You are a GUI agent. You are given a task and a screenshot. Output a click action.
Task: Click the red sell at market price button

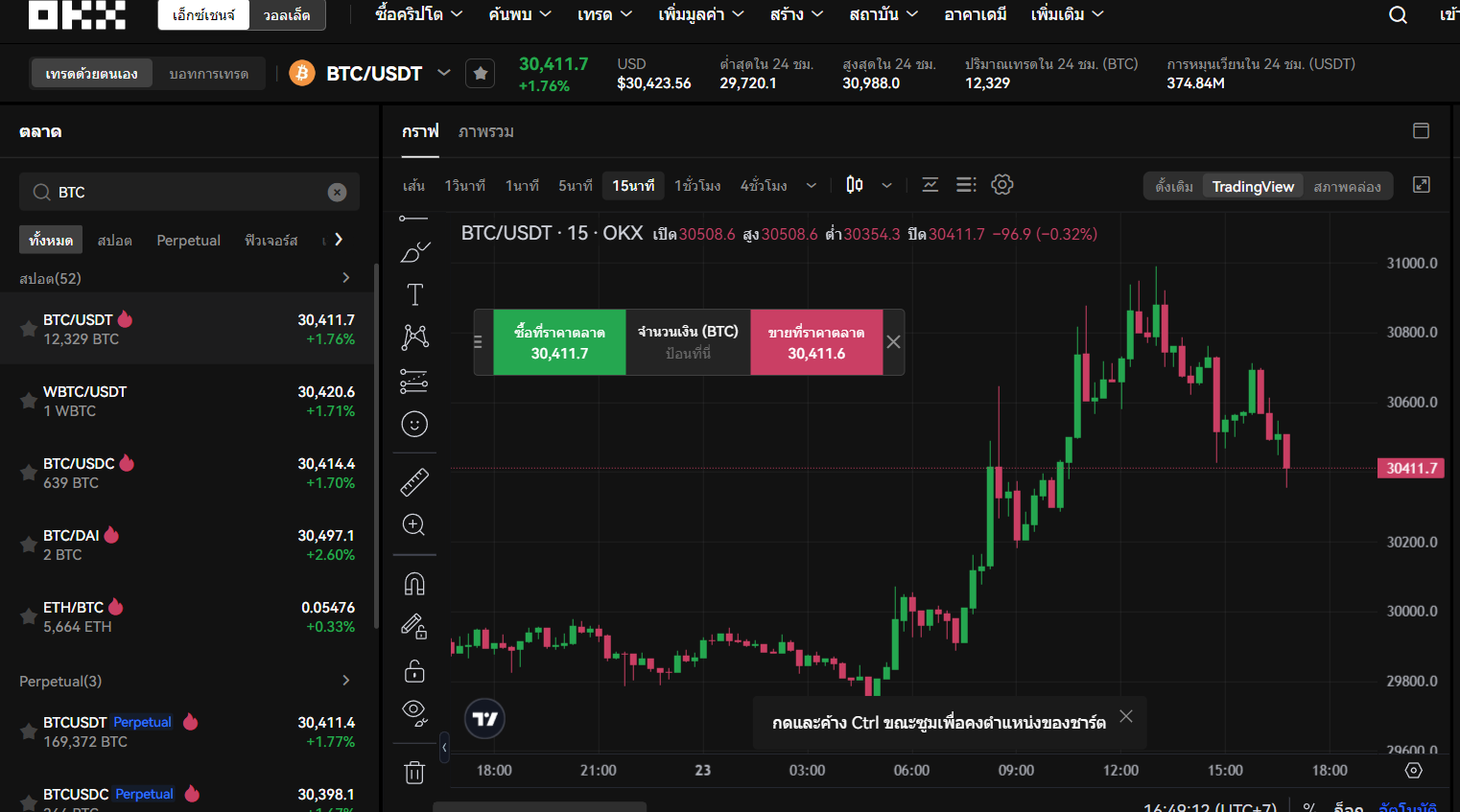coord(816,342)
